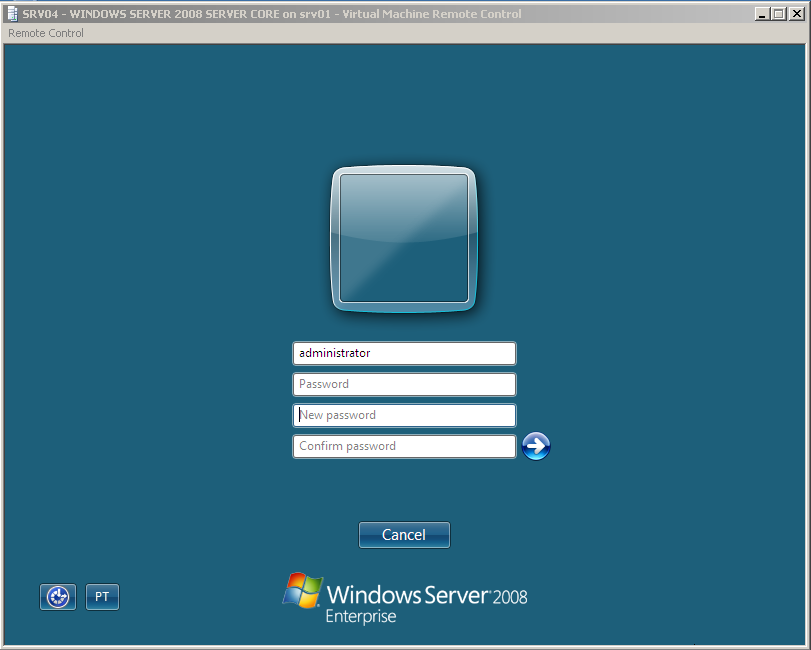Open the Ease of Access button
The height and width of the screenshot is (650, 811).
(x=58, y=597)
